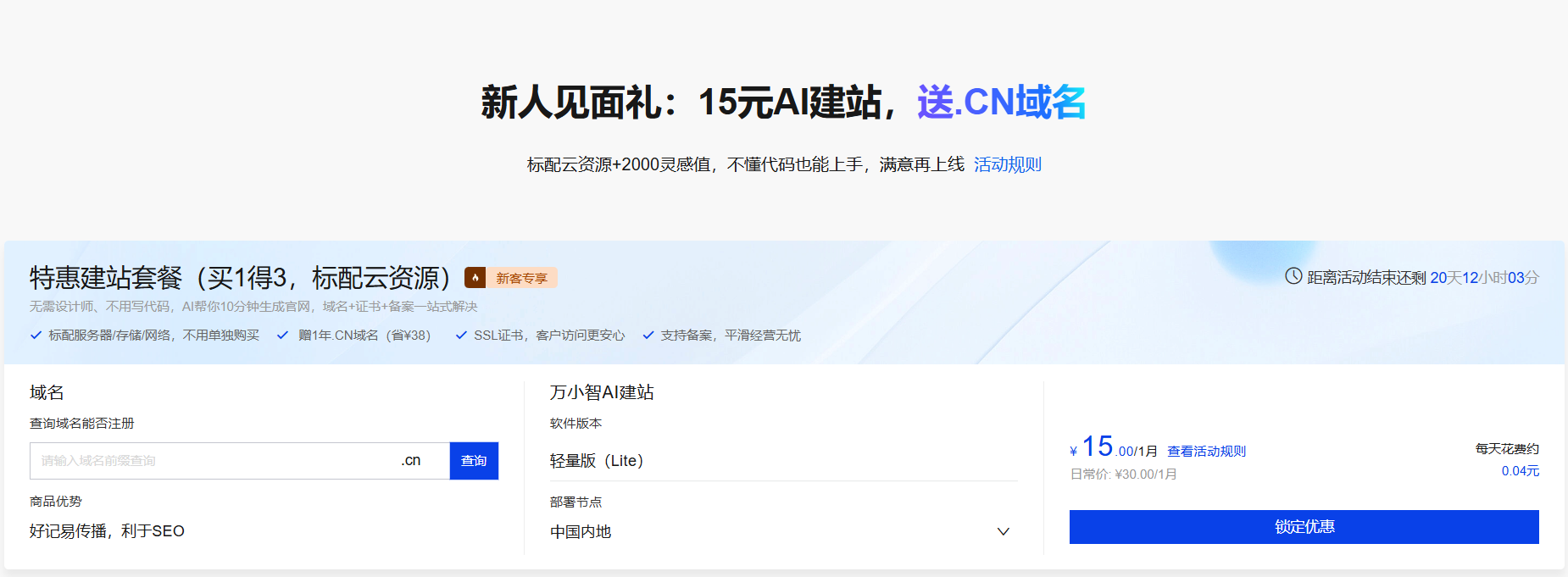Click the 域名 section heading
The image size is (1568, 577).
point(47,392)
